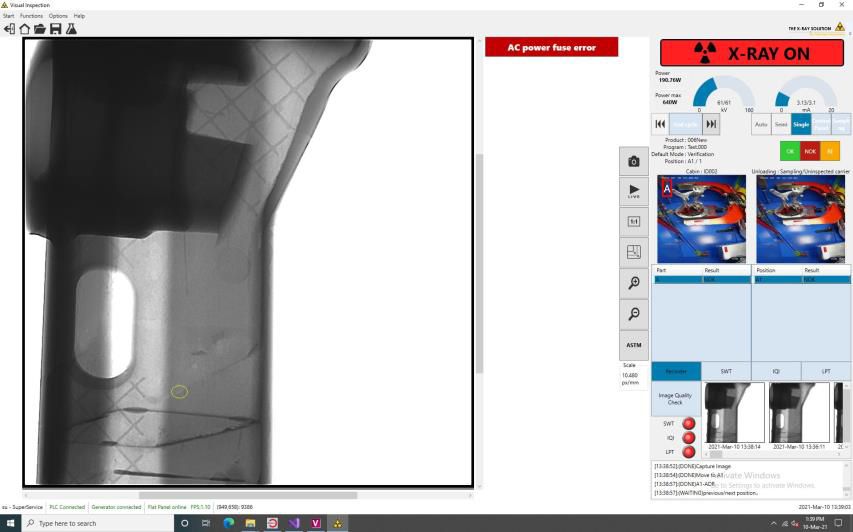
Task: Save using the floppy disk icon
Action: (56, 29)
